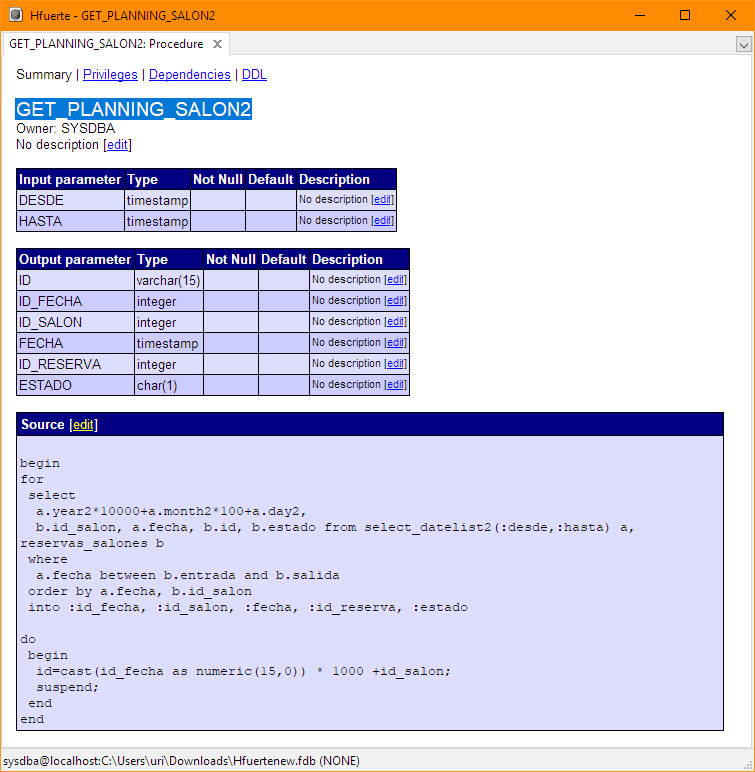This screenshot has height=772, width=755.
Task: Click the varchar(15) type cell
Action: 168,281
